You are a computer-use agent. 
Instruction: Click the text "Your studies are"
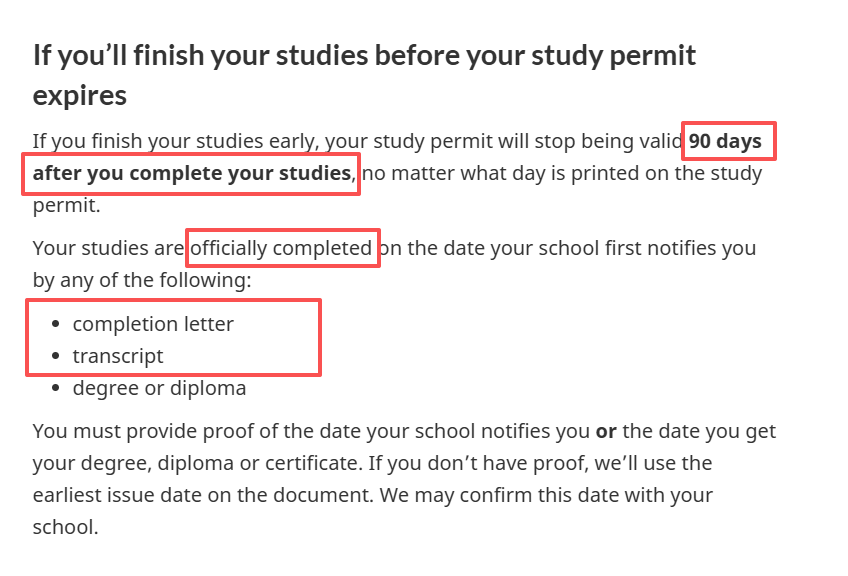tap(109, 248)
